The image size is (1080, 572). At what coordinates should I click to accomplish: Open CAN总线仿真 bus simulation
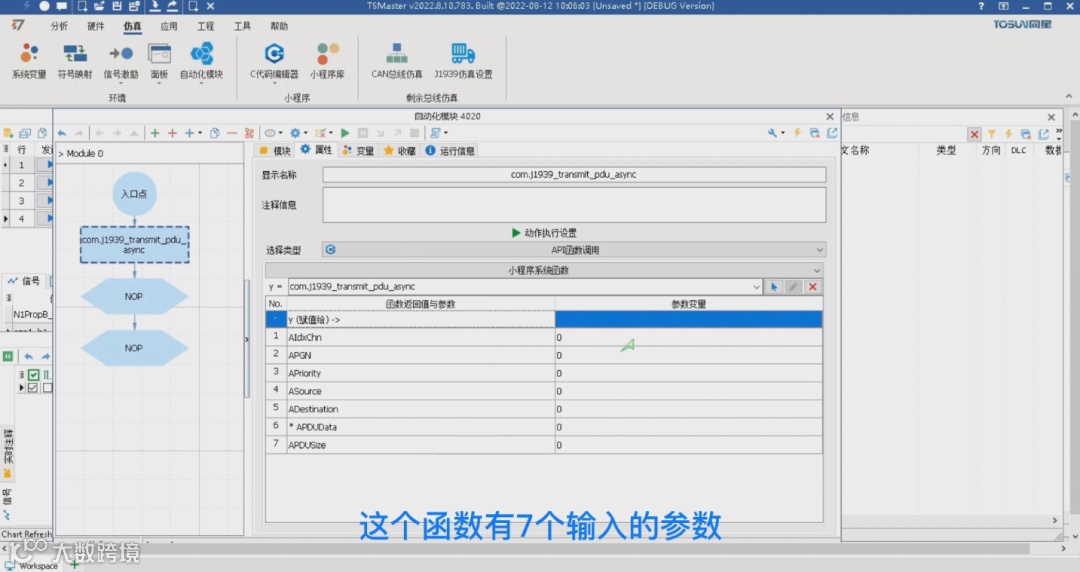click(396, 61)
